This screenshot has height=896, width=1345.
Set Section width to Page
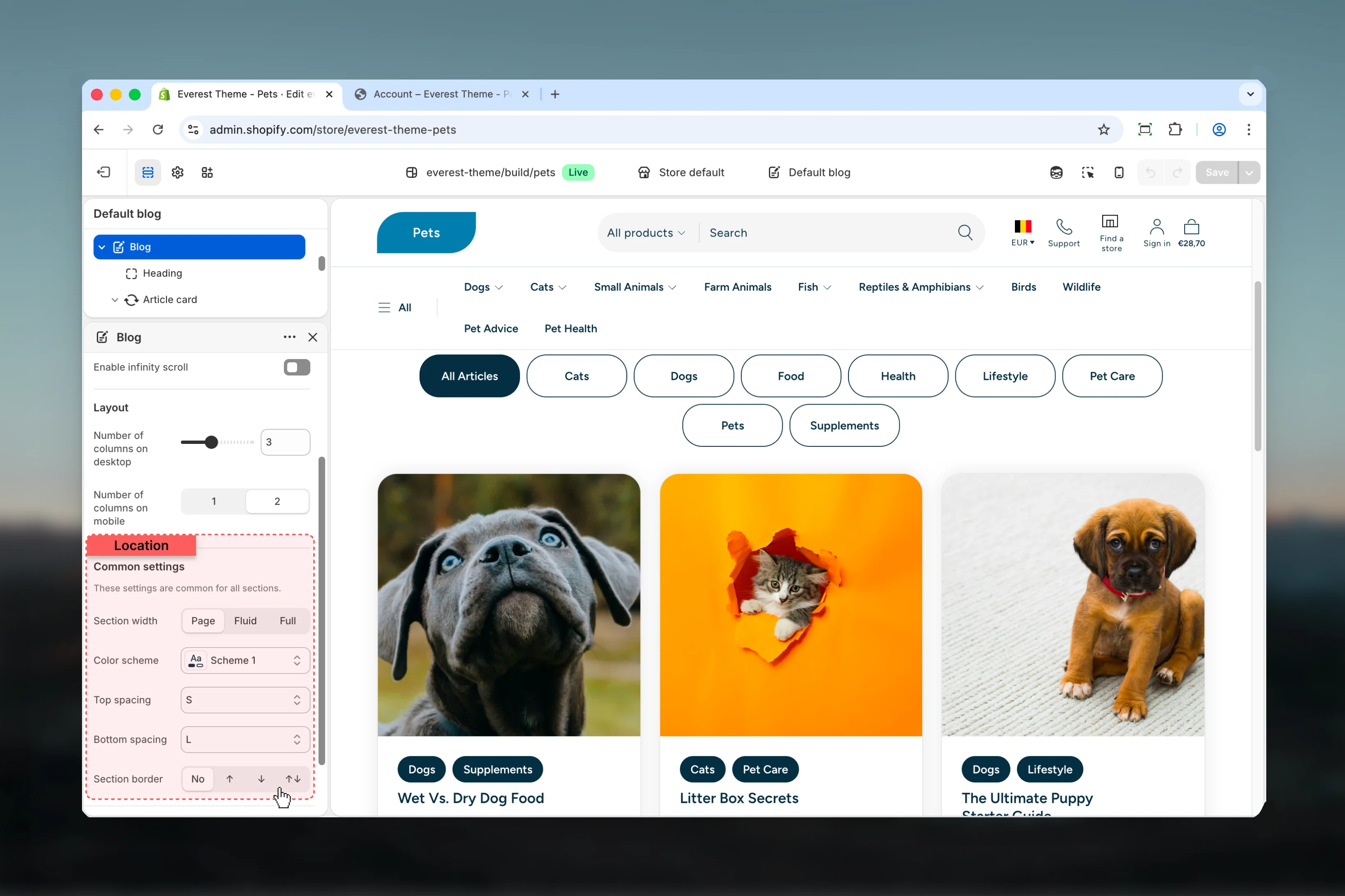pos(203,621)
